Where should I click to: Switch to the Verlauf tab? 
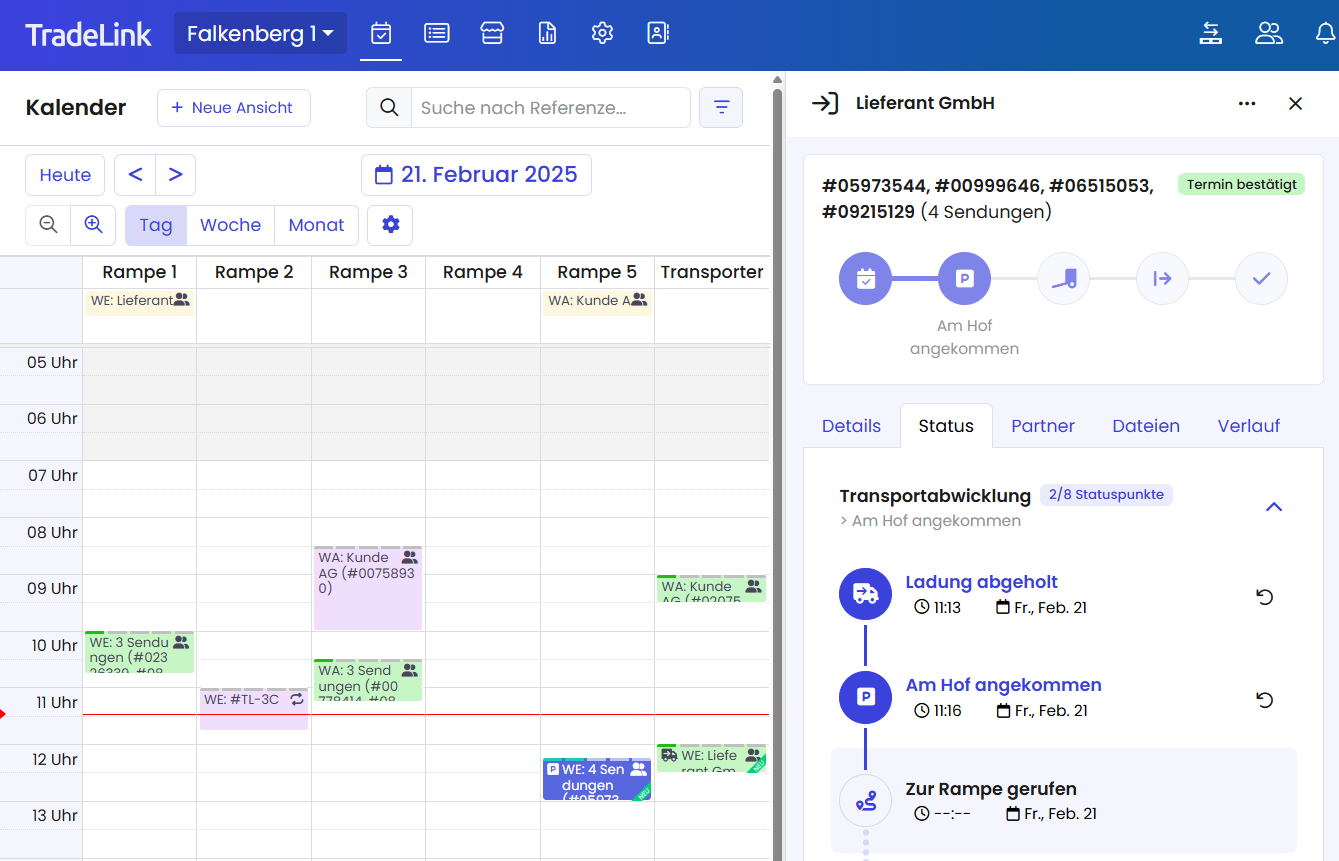pyautogui.click(x=1248, y=426)
